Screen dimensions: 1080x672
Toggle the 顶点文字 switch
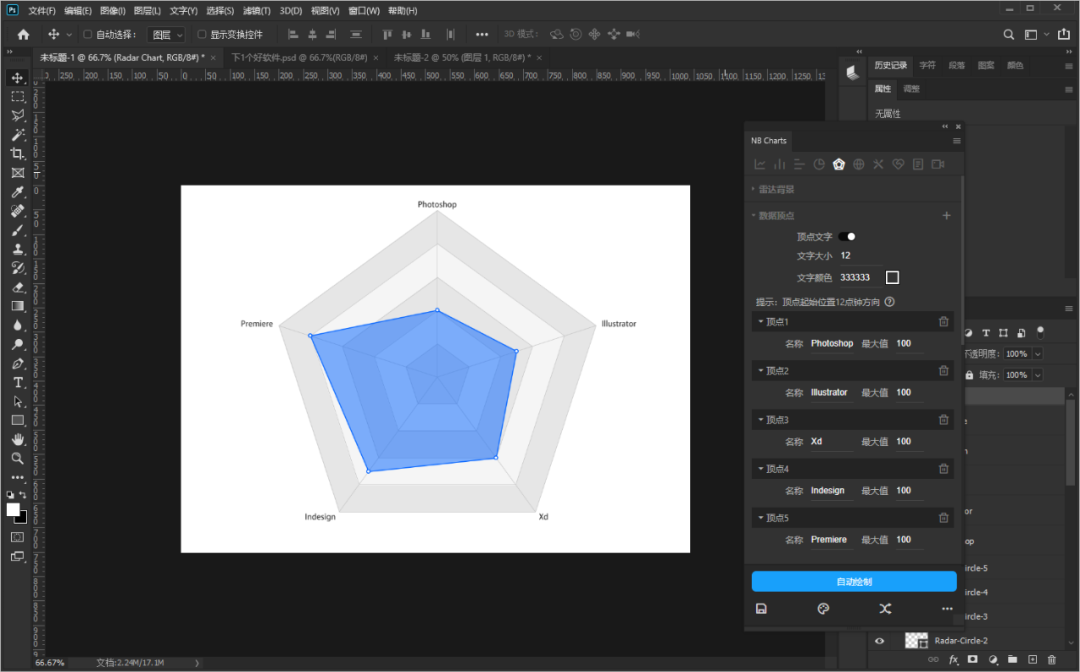[847, 237]
